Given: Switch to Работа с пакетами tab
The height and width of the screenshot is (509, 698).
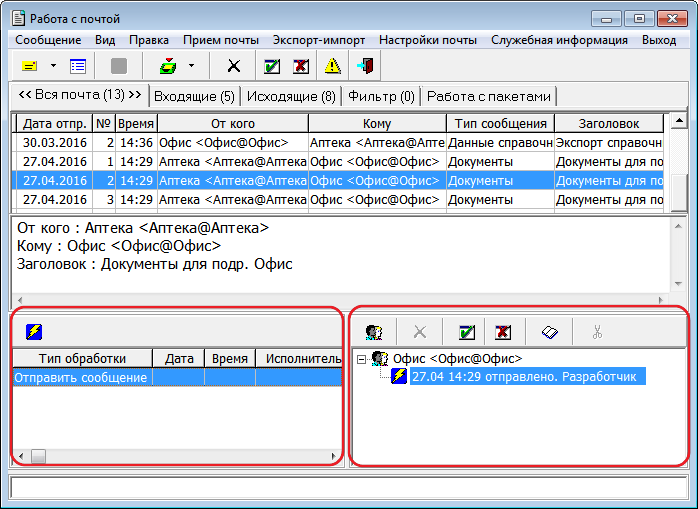Looking at the screenshot, I should tap(489, 96).
